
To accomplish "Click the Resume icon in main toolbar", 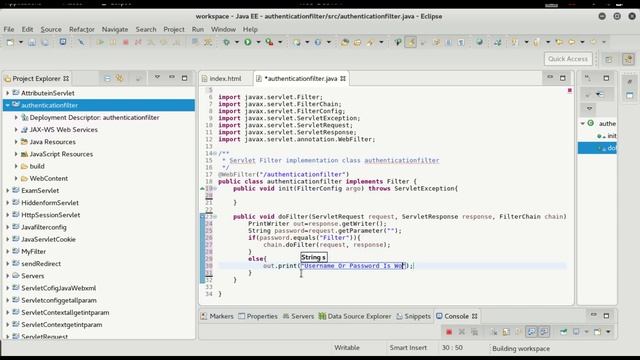I will pos(100,42).
